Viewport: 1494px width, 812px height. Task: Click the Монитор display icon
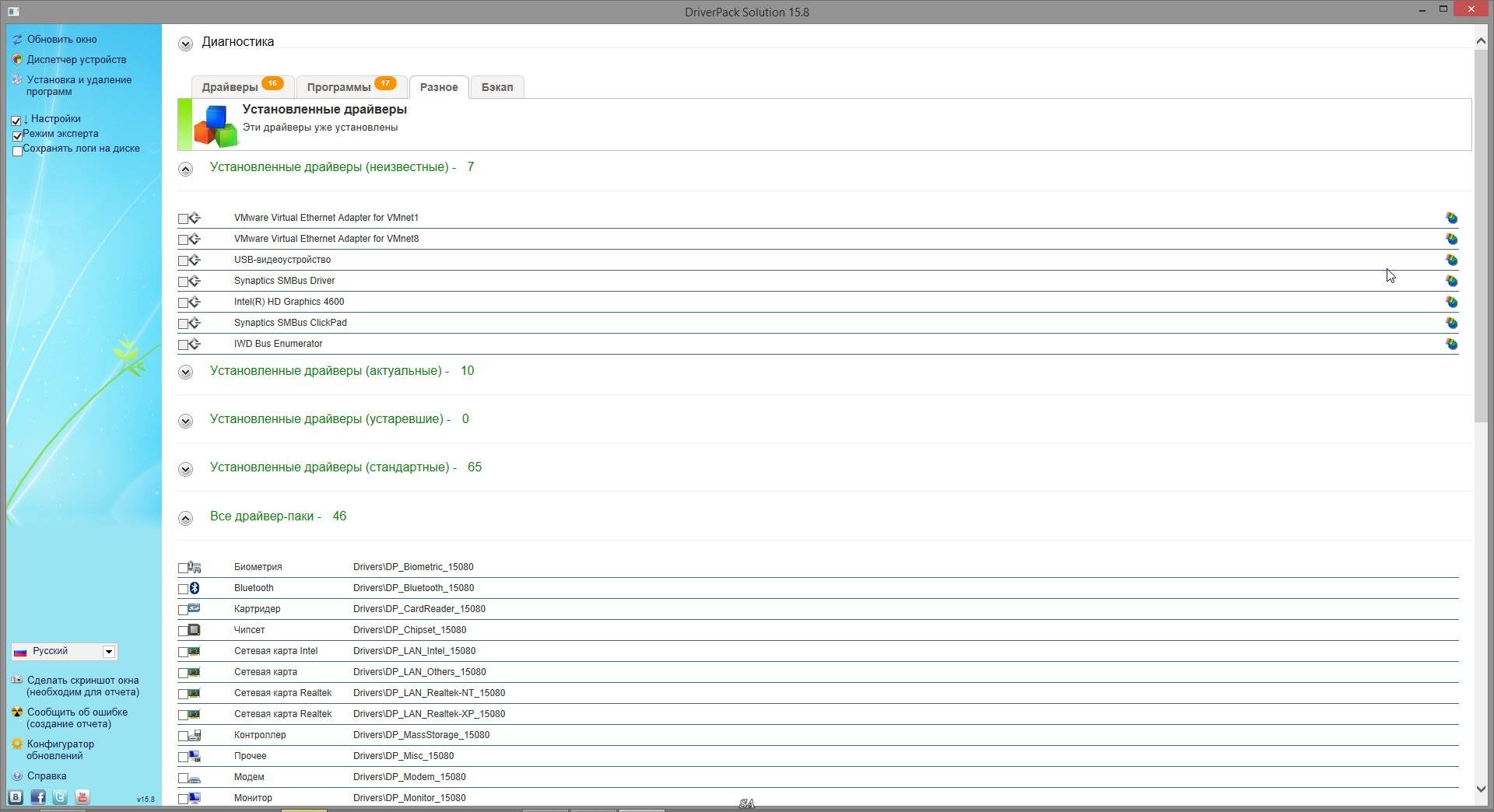pos(195,798)
